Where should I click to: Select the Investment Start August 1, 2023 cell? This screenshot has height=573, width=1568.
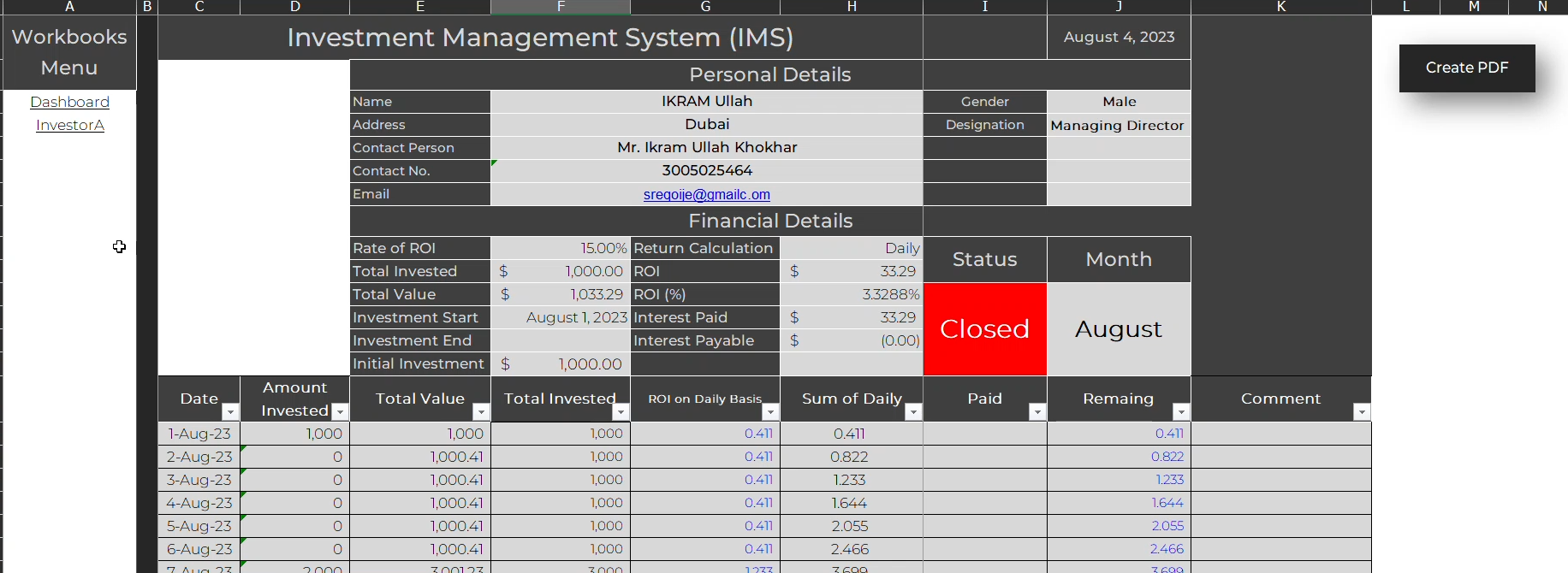[x=561, y=317]
